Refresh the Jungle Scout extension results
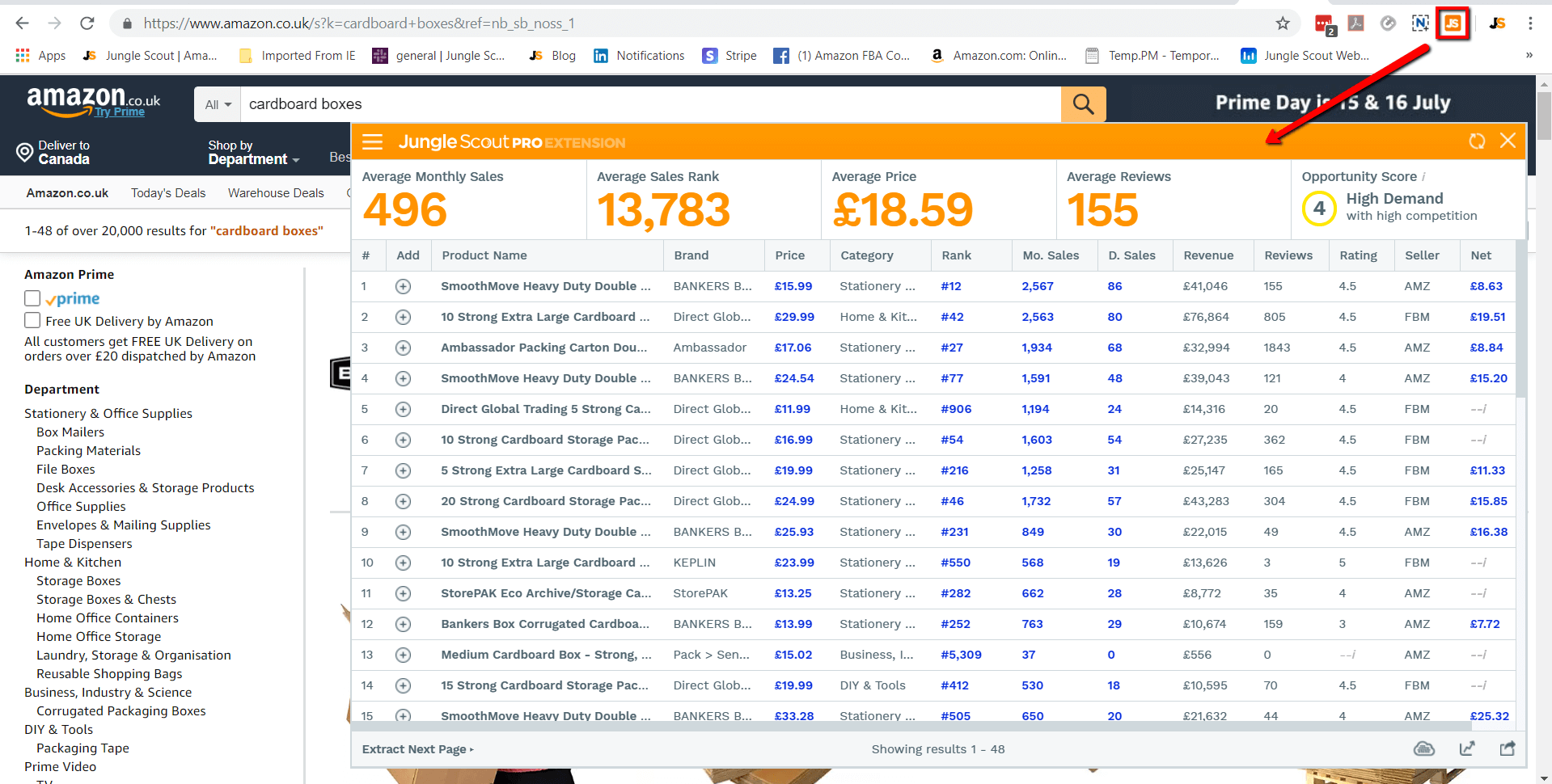The image size is (1552, 784). [1477, 141]
